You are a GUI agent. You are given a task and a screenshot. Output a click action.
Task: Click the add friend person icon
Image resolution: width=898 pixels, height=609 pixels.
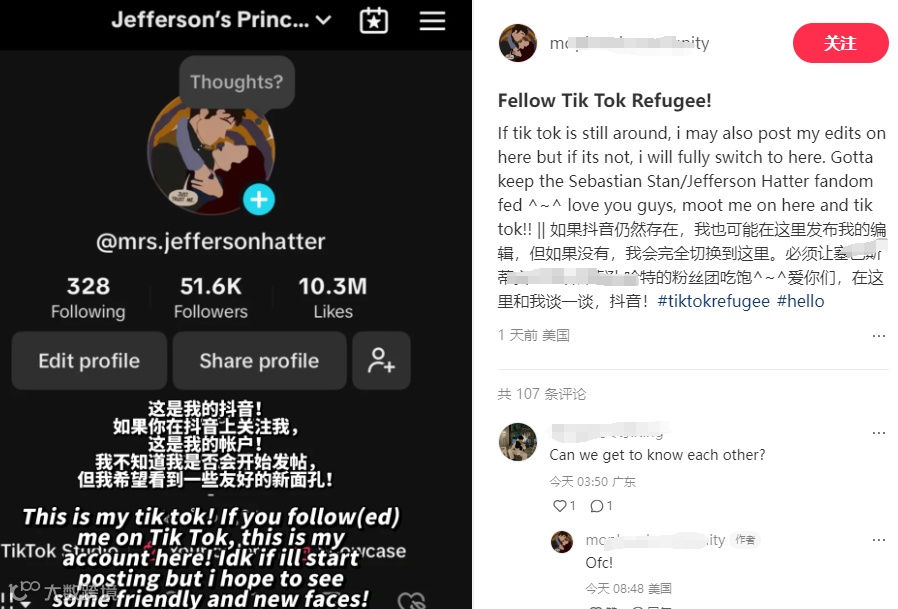pos(381,360)
